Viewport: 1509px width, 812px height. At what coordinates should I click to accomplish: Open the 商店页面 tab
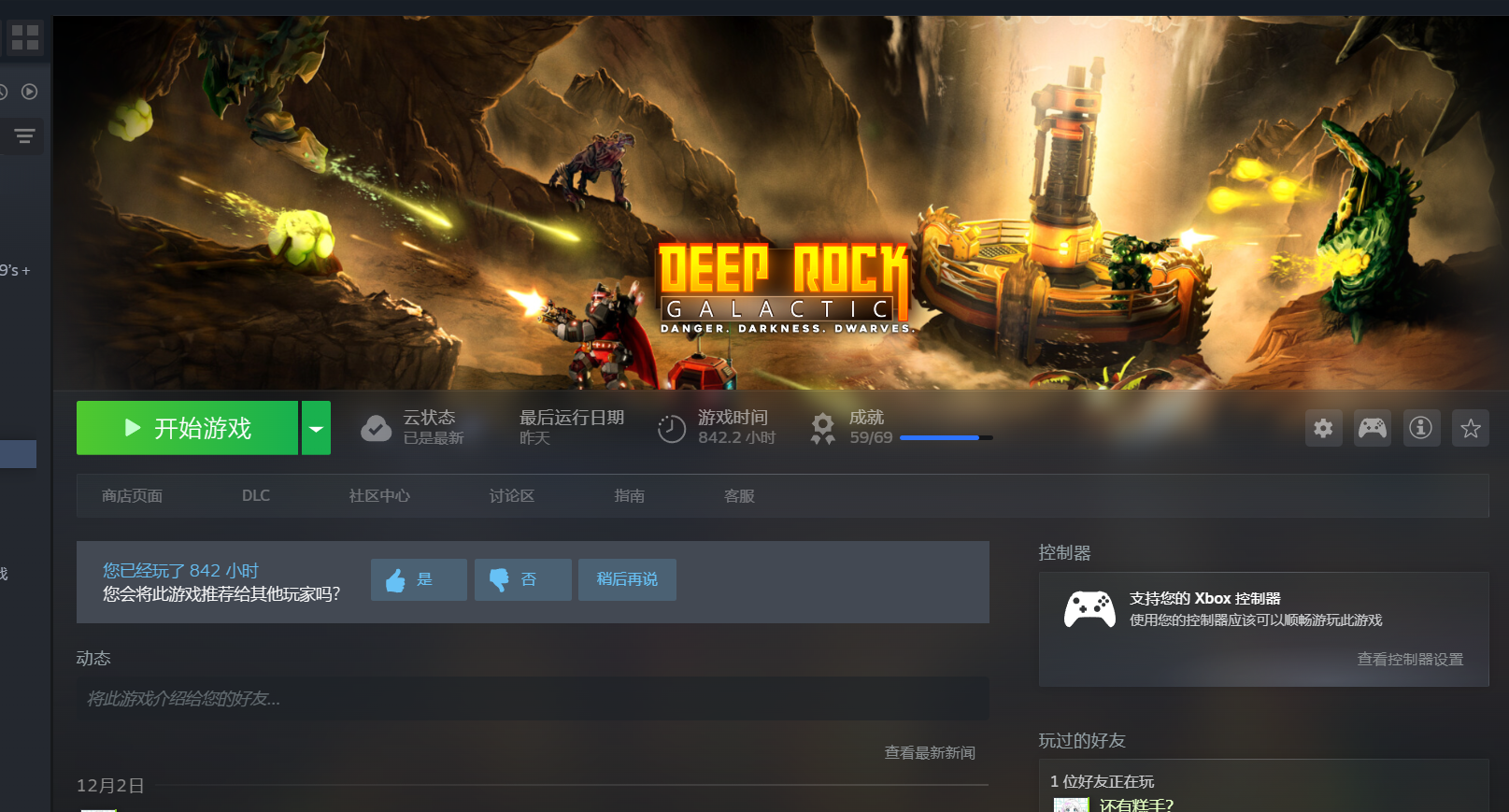point(132,496)
